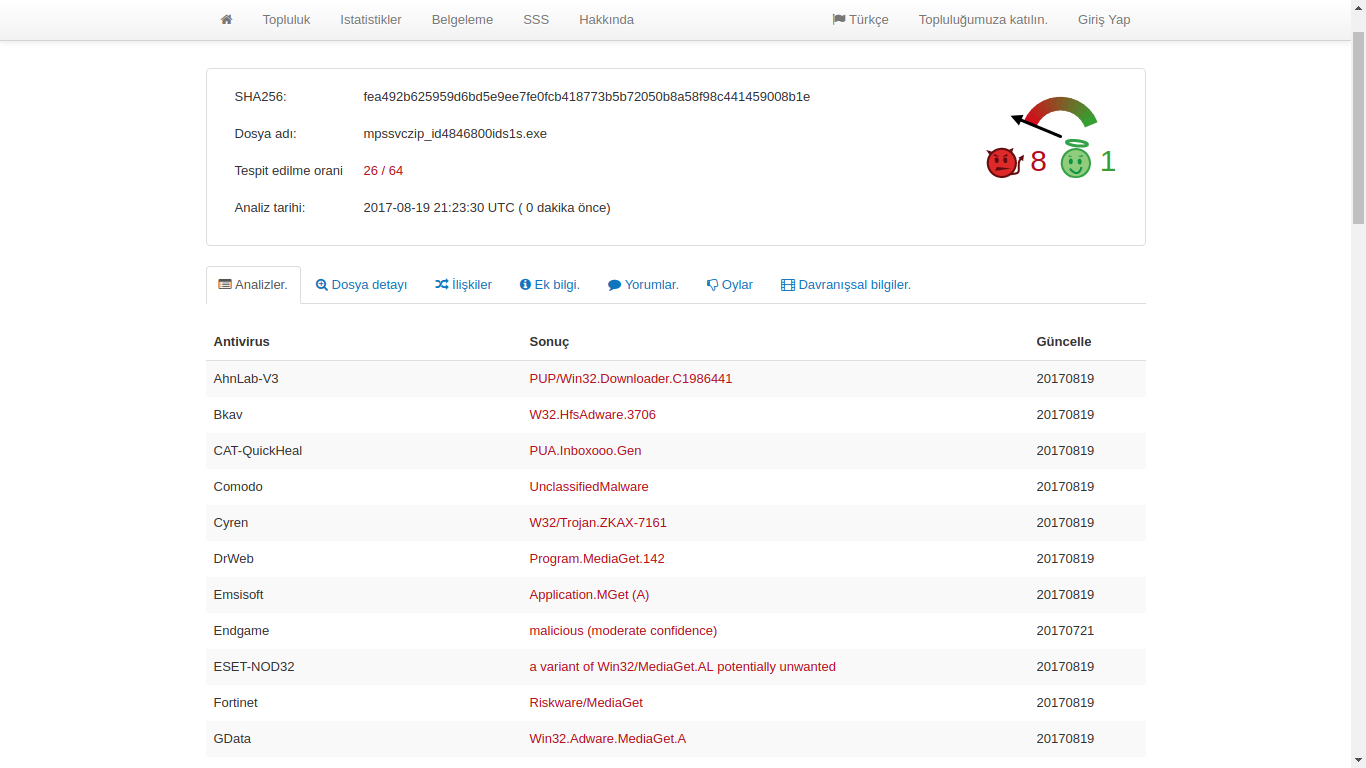Click malicious (moderate confidence) result
This screenshot has width=1366, height=768.
point(623,631)
